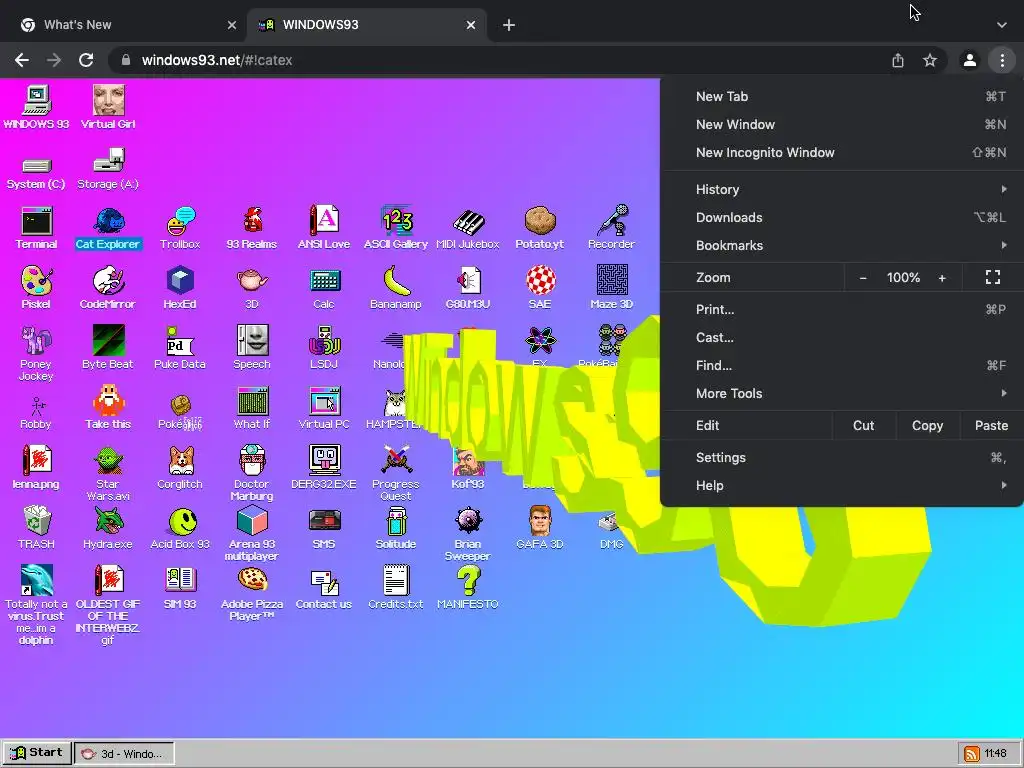Open the ANSI Love icon

click(x=324, y=227)
